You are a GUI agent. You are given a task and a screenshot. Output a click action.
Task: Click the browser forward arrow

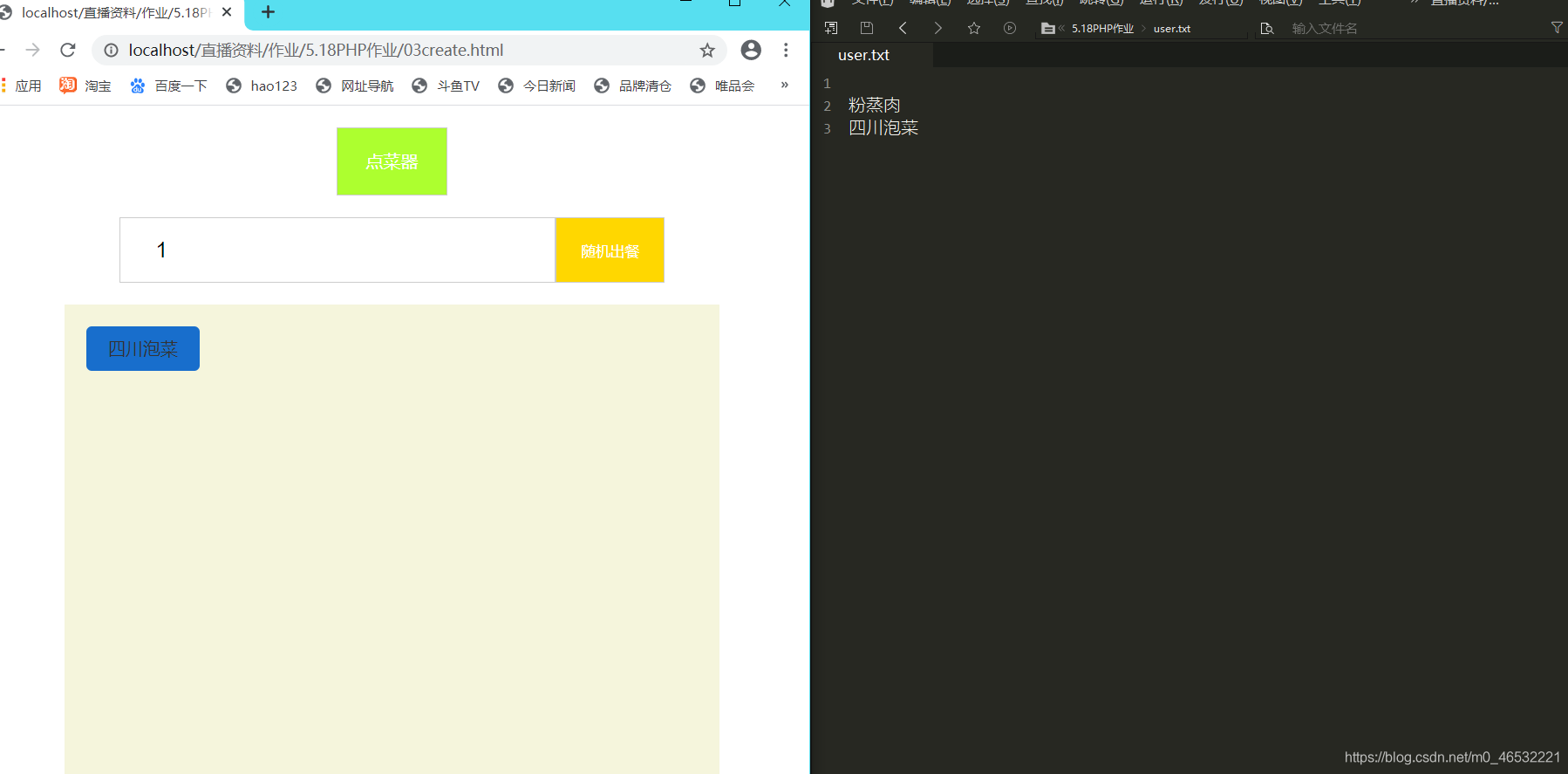33,50
